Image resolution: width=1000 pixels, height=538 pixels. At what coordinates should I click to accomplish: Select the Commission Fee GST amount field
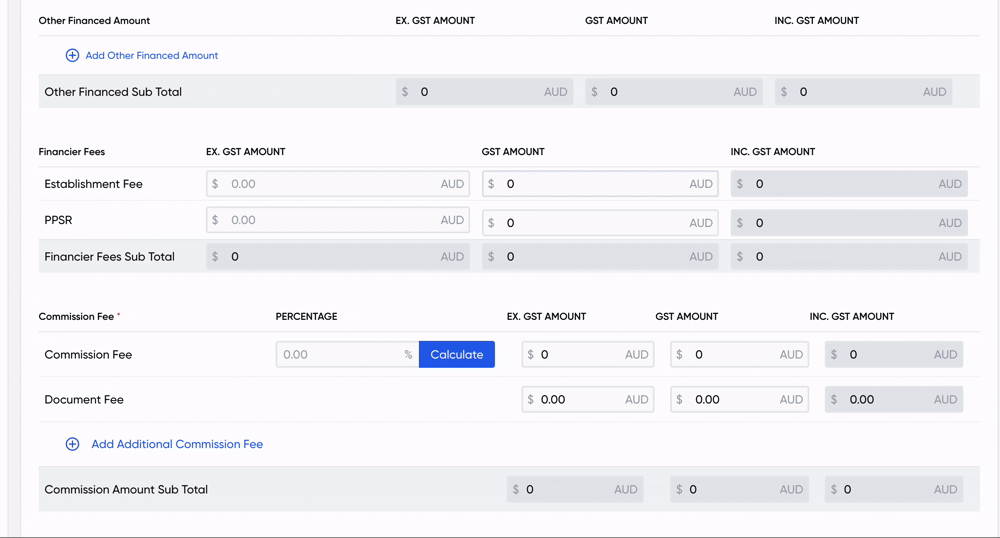click(x=733, y=355)
